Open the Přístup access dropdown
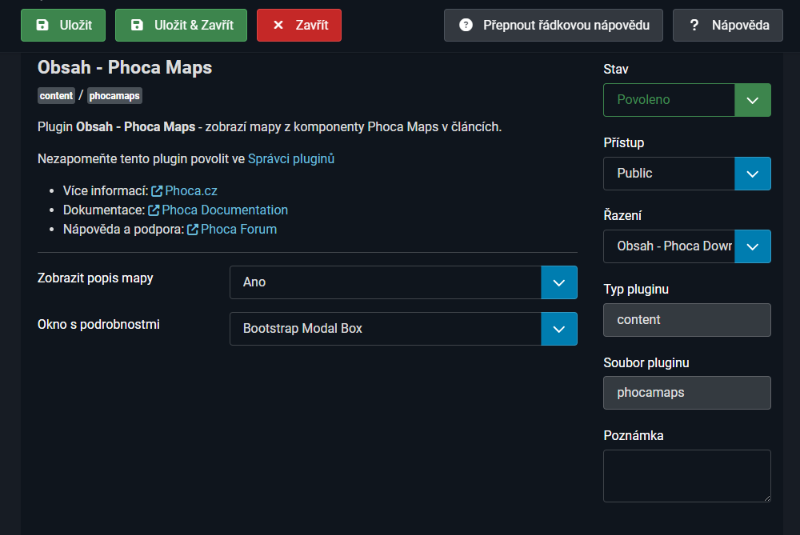This screenshot has width=800, height=535. pyautogui.click(x=687, y=173)
